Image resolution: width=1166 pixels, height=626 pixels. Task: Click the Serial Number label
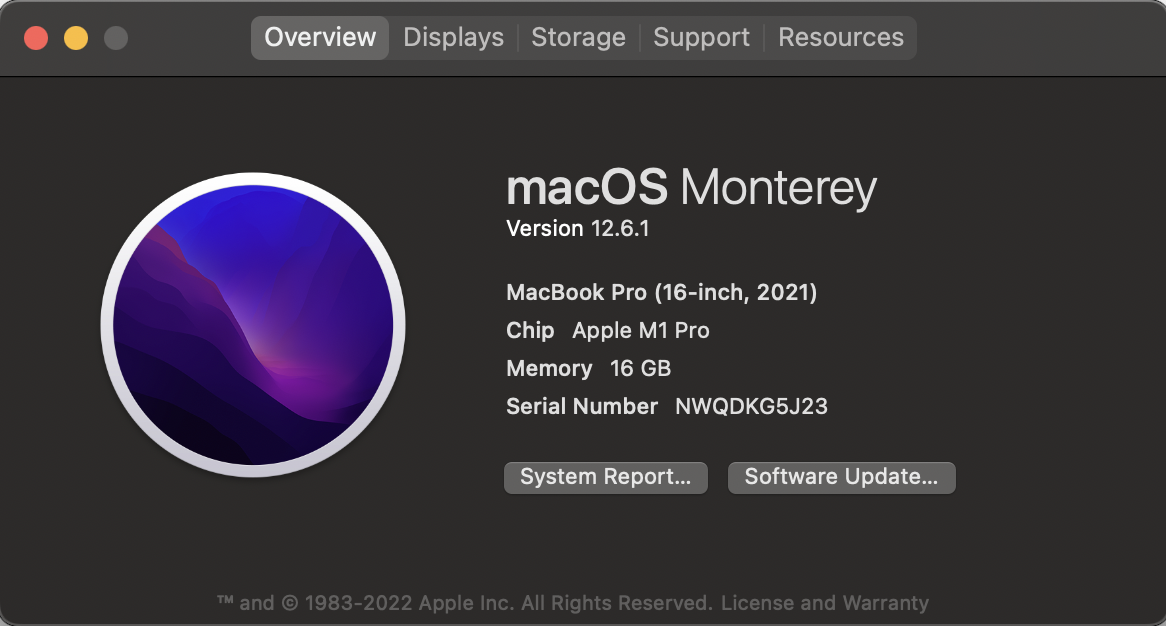[582, 406]
